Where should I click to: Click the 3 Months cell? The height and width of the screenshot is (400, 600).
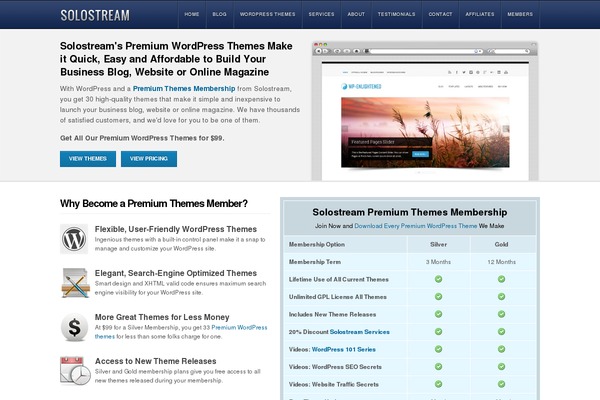439,262
